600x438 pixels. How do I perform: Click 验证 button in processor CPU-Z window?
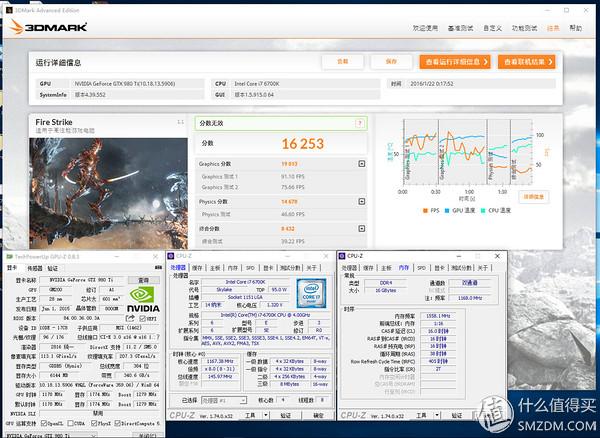[x=285, y=415]
